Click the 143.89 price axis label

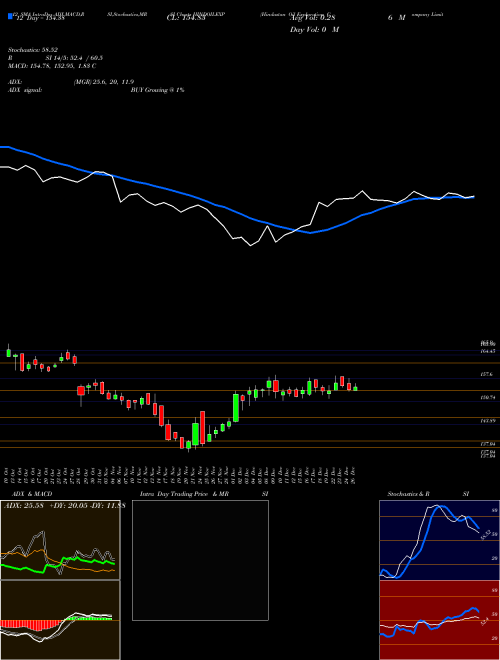(x=487, y=420)
